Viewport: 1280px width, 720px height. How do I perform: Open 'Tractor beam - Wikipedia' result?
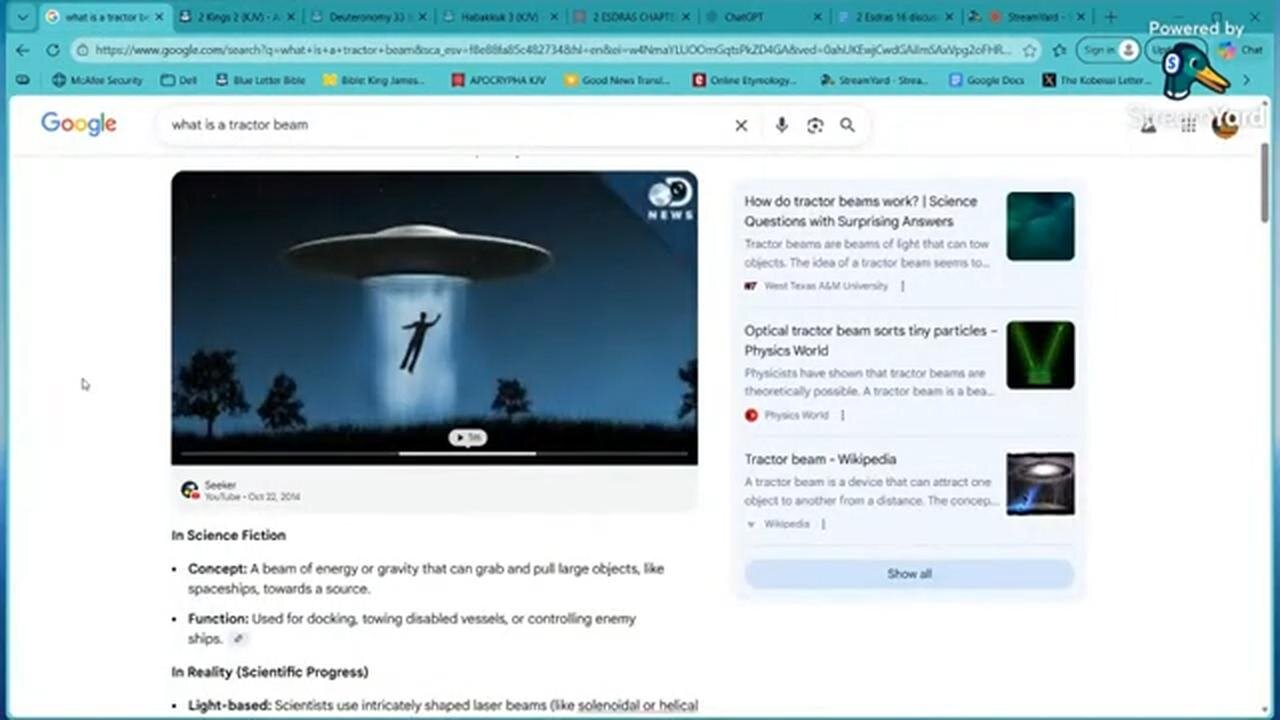pyautogui.click(x=820, y=459)
